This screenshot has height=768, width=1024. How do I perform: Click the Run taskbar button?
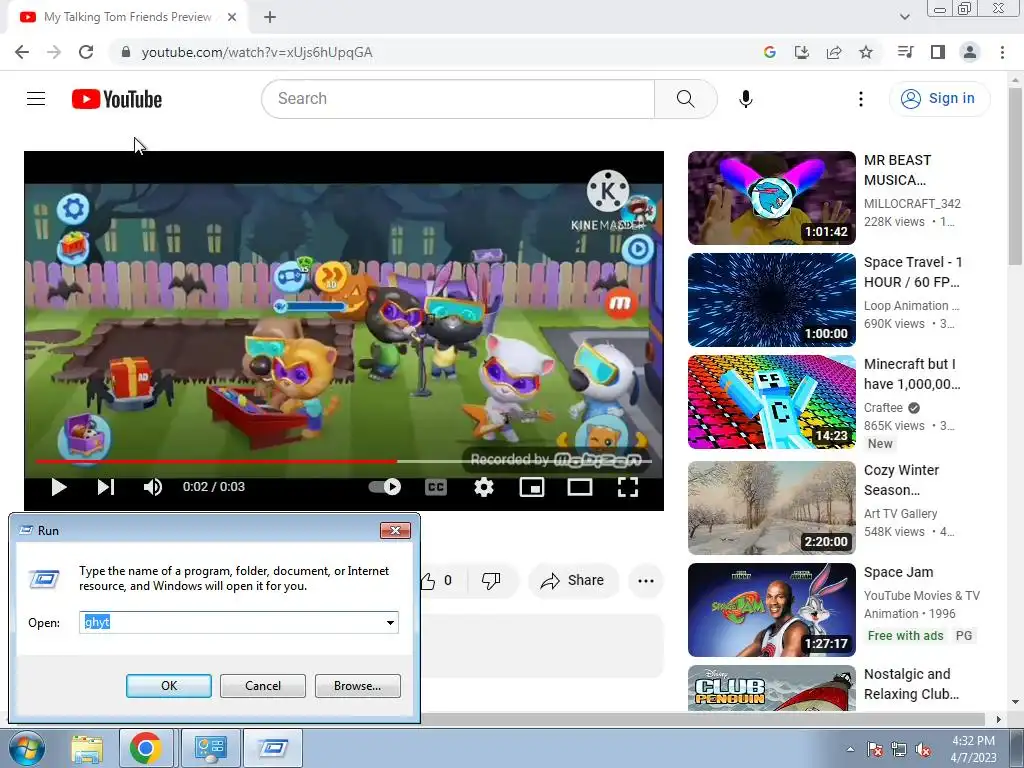tap(273, 748)
